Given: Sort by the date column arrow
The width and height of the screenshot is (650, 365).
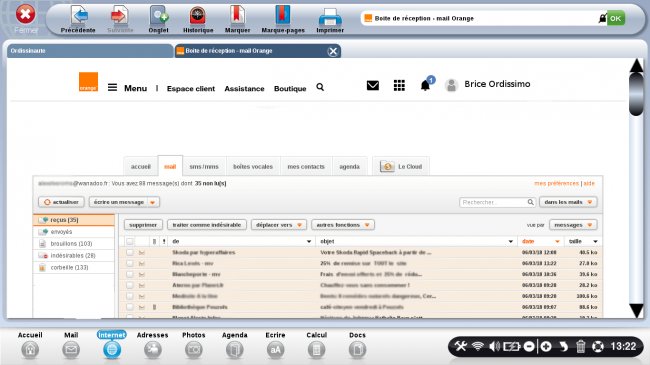Looking at the screenshot, I should click(x=557, y=241).
